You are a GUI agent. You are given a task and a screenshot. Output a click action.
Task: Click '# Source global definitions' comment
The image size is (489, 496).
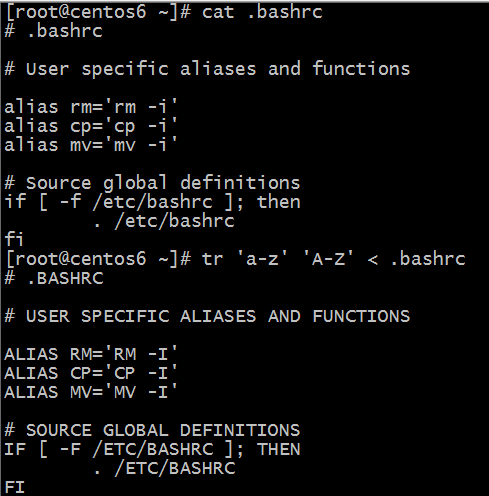152,183
